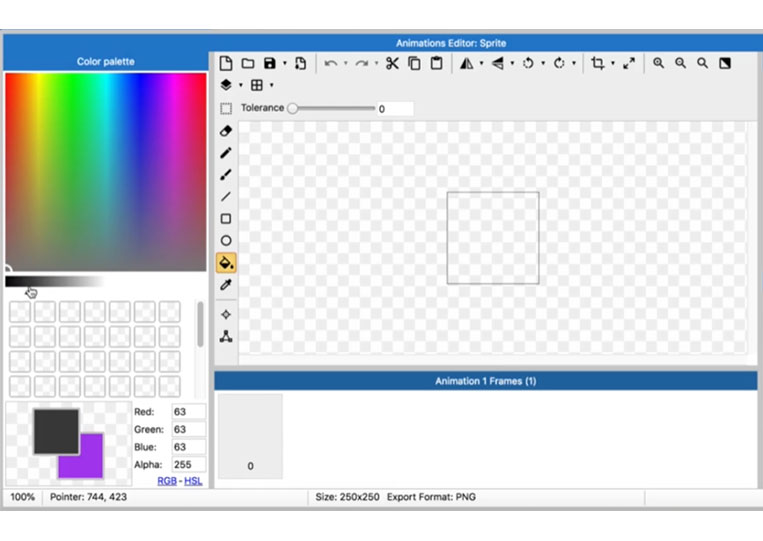
Task: Toggle canvas background contrast icon
Action: (x=725, y=63)
